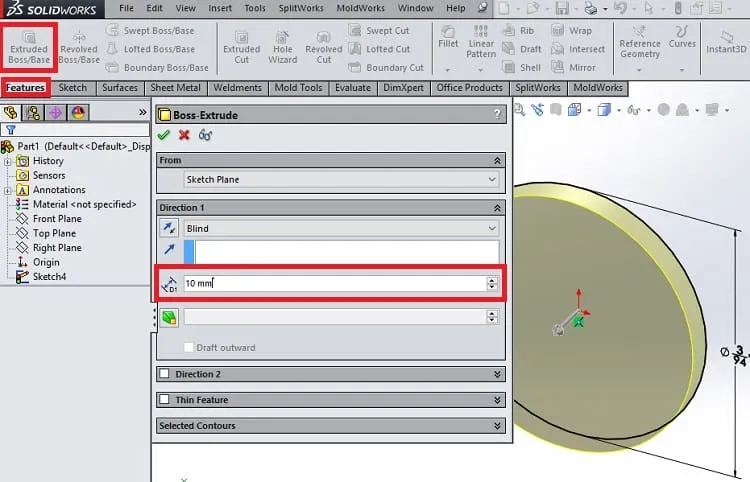The image size is (750, 482).
Task: Switch to the Evaluate tab
Action: coord(353,88)
